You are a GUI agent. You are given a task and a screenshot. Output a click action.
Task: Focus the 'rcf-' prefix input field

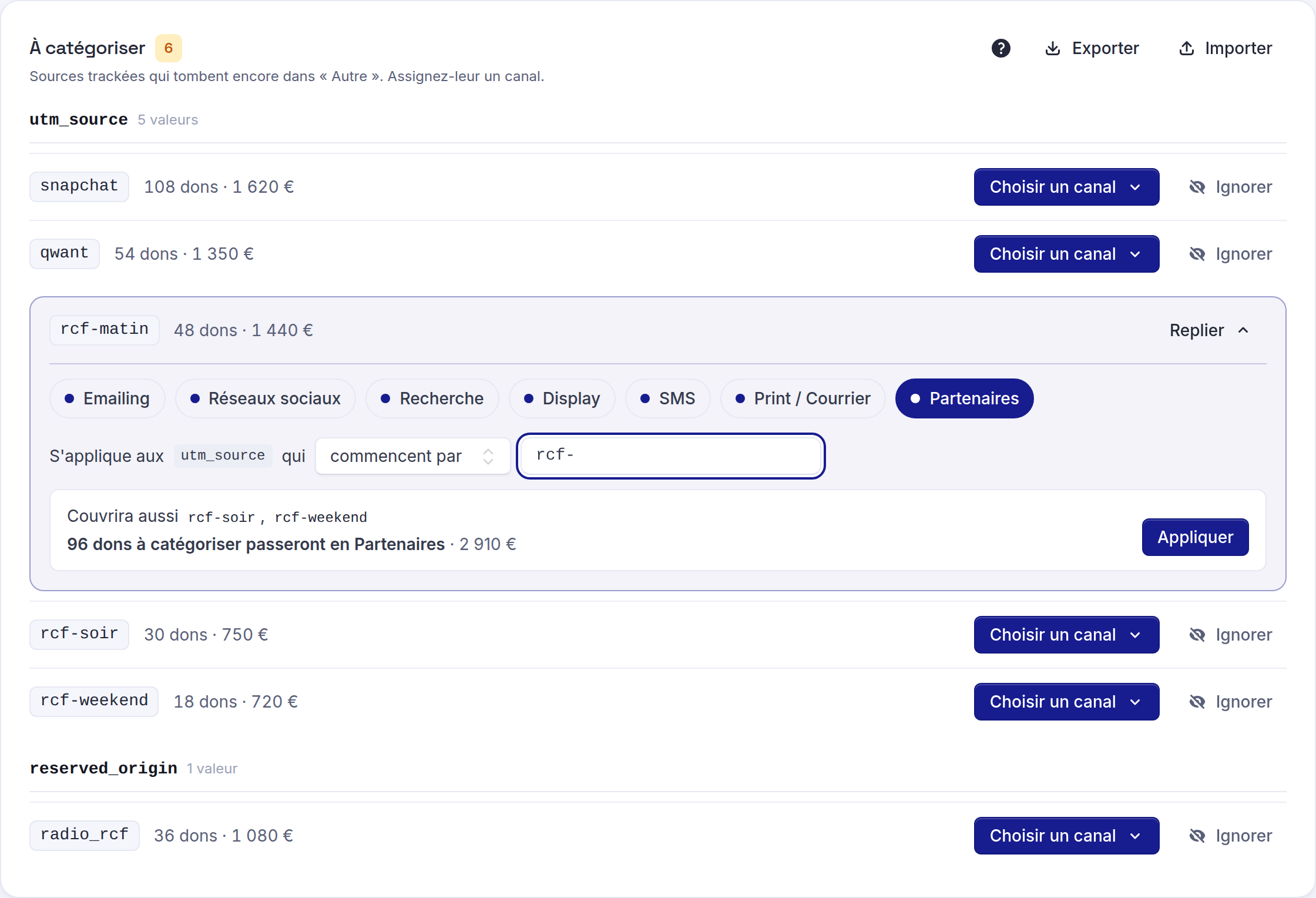coord(671,456)
